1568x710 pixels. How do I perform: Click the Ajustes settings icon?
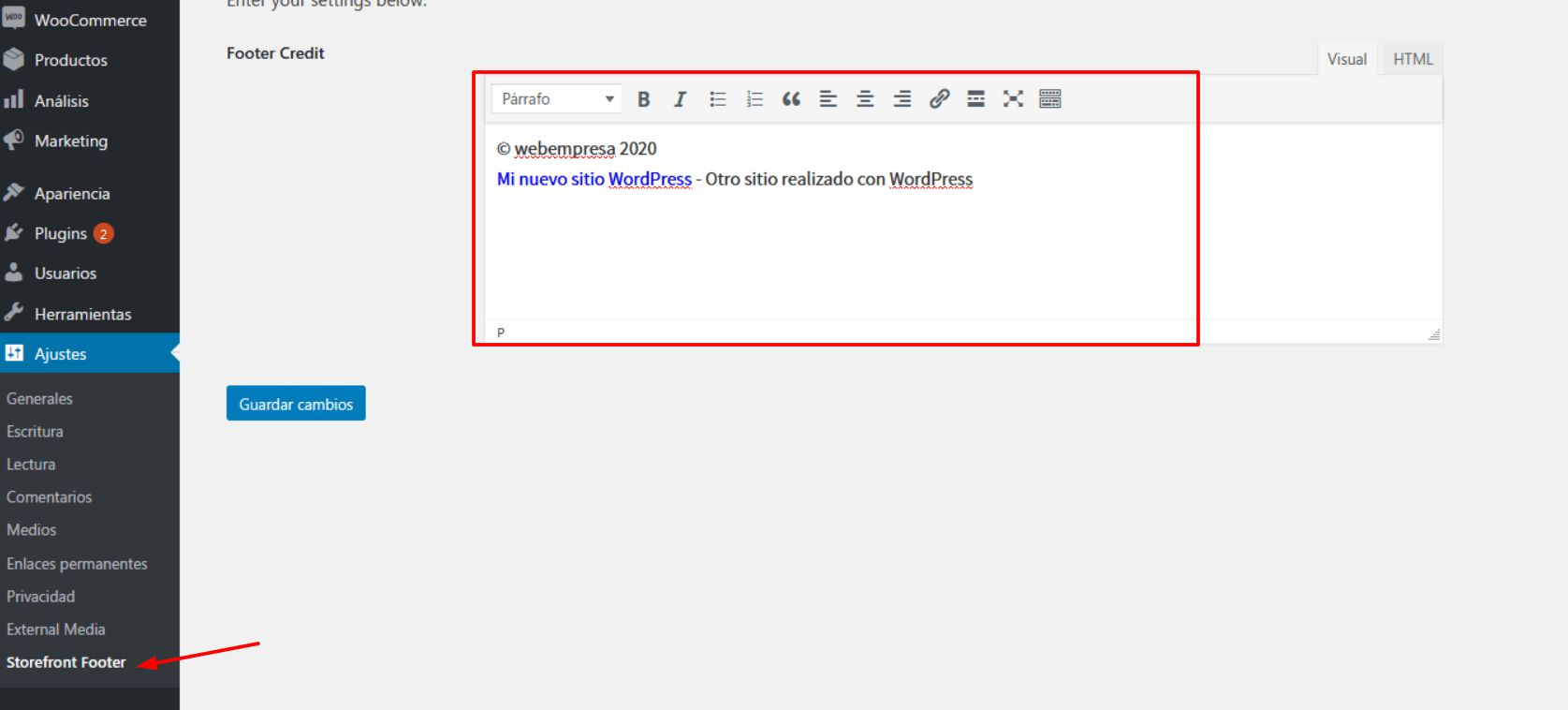(14, 353)
